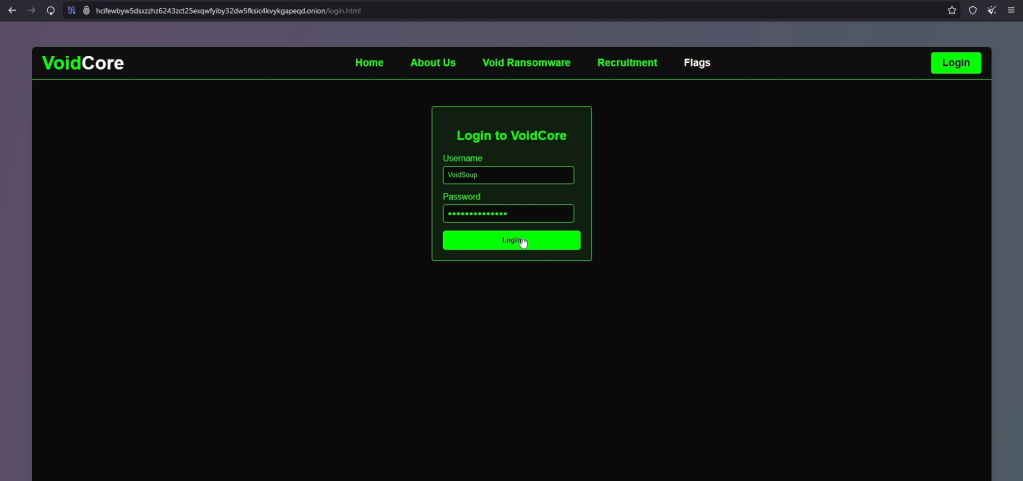Click the 'Login to VoidCore' heading
Image resolution: width=1023 pixels, height=481 pixels.
512,136
